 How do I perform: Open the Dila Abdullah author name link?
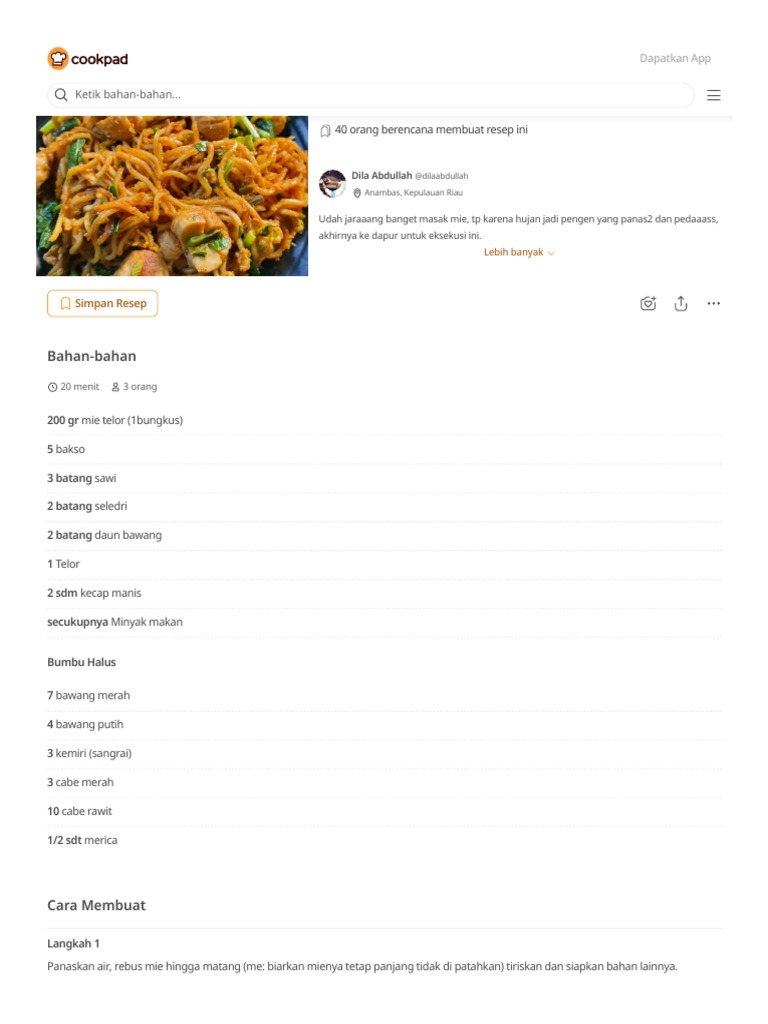coord(381,175)
